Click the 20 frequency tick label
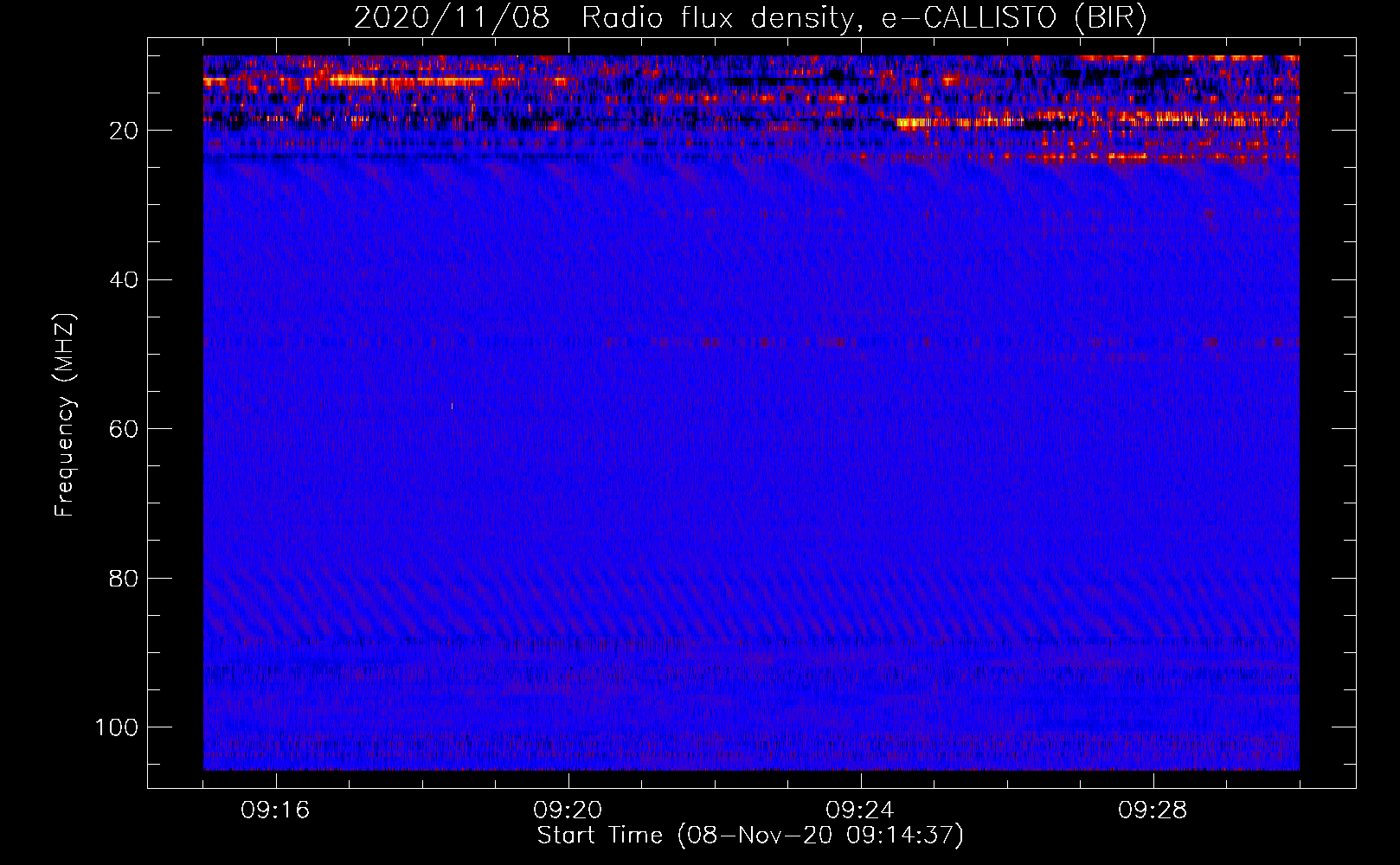1400x865 pixels. 125,131
